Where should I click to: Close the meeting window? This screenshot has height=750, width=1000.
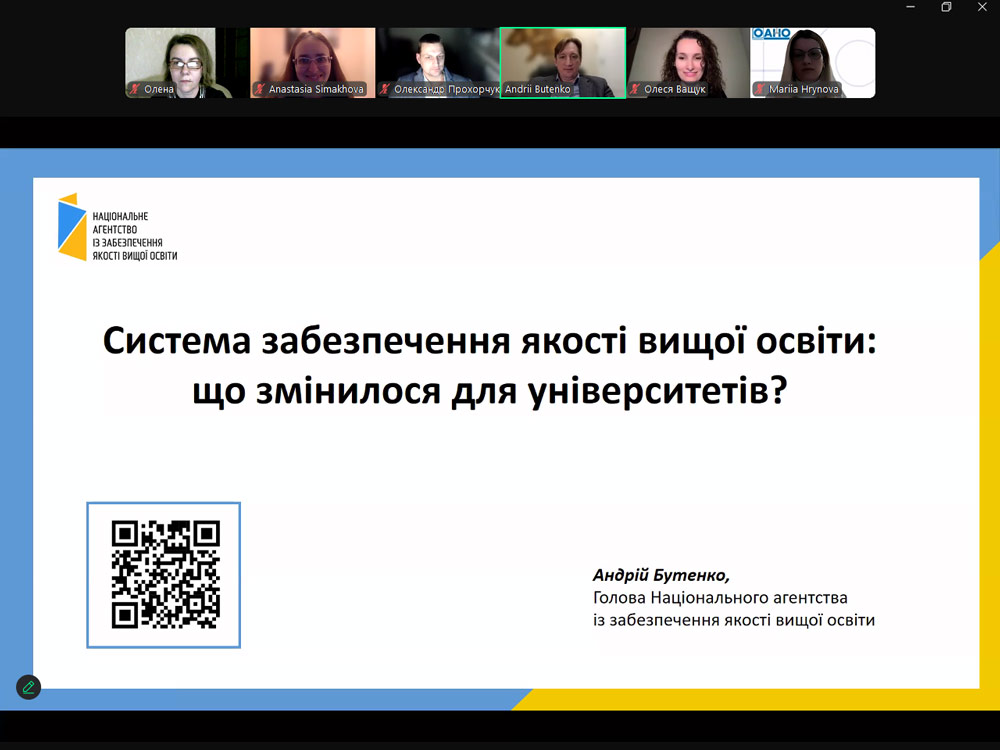pyautogui.click(x=982, y=8)
